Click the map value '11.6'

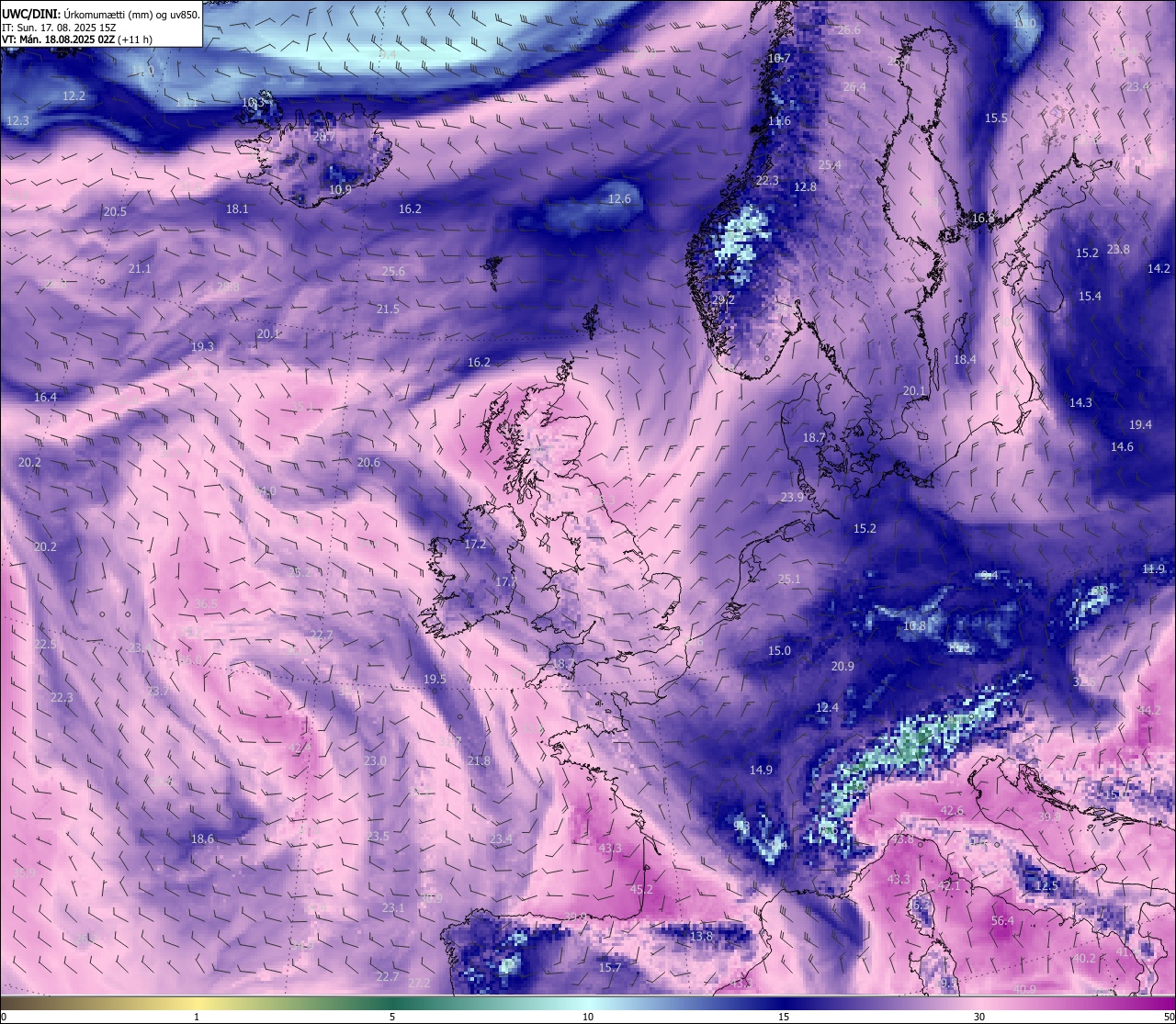point(779,121)
